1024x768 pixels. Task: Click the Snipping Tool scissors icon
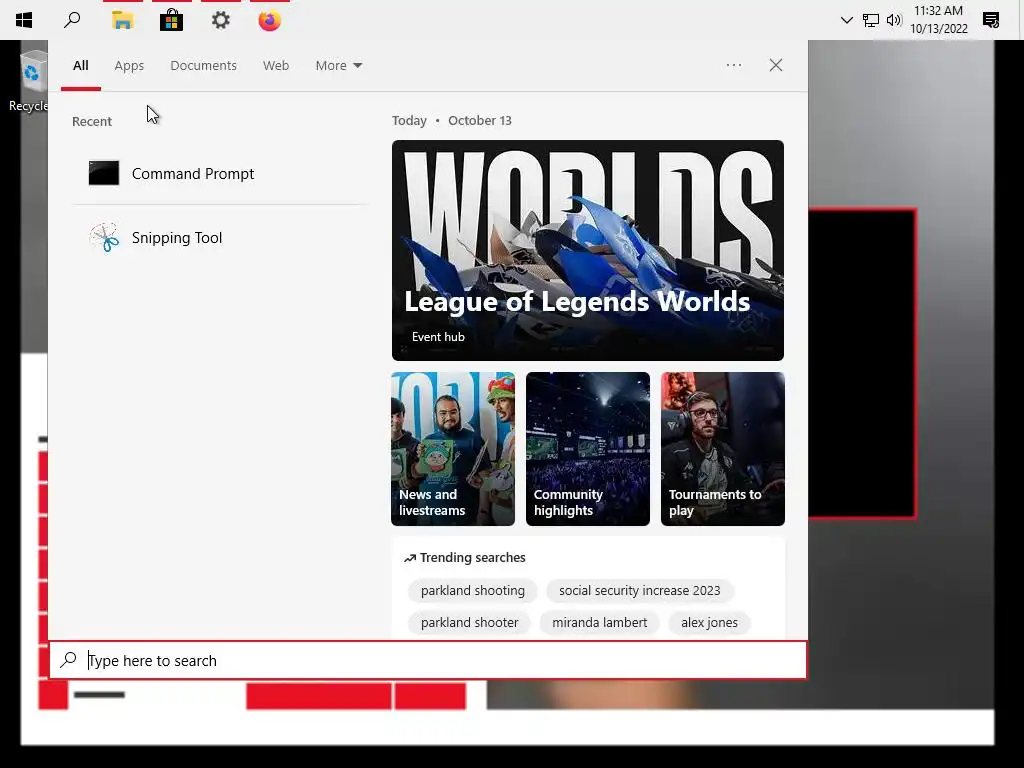(x=104, y=237)
